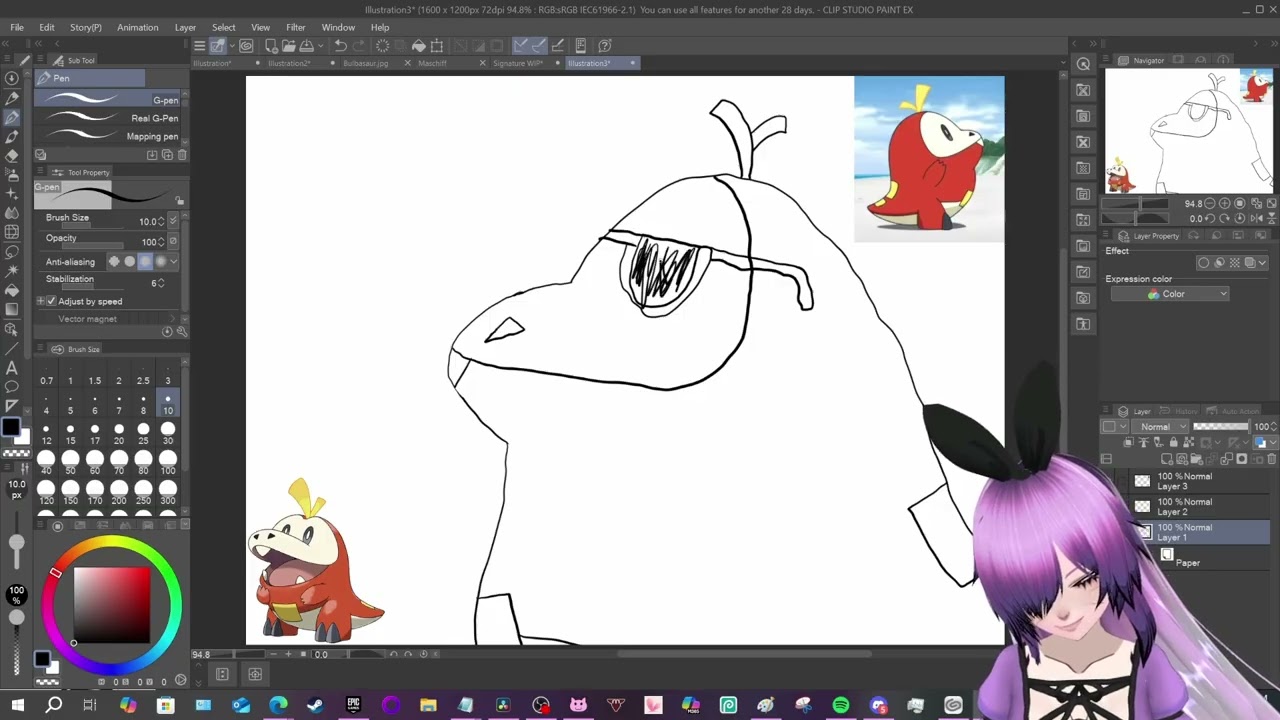The height and width of the screenshot is (720, 1280).
Task: Expand Anti-aliasing options arrow
Action: (174, 261)
